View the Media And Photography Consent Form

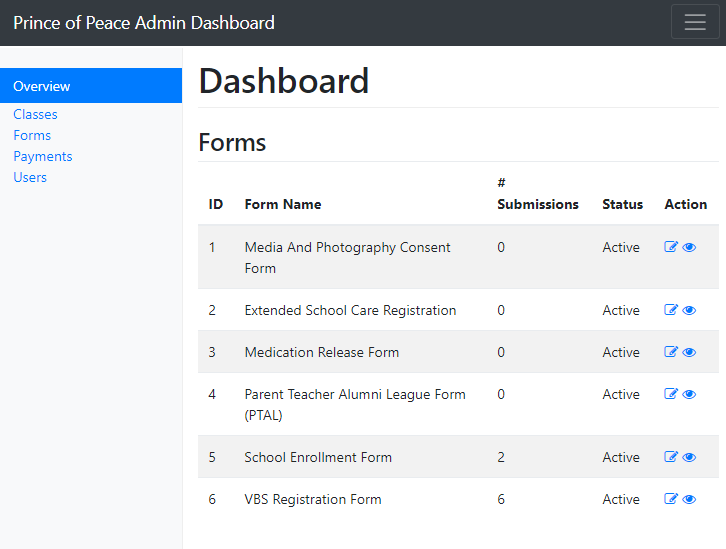pos(689,247)
